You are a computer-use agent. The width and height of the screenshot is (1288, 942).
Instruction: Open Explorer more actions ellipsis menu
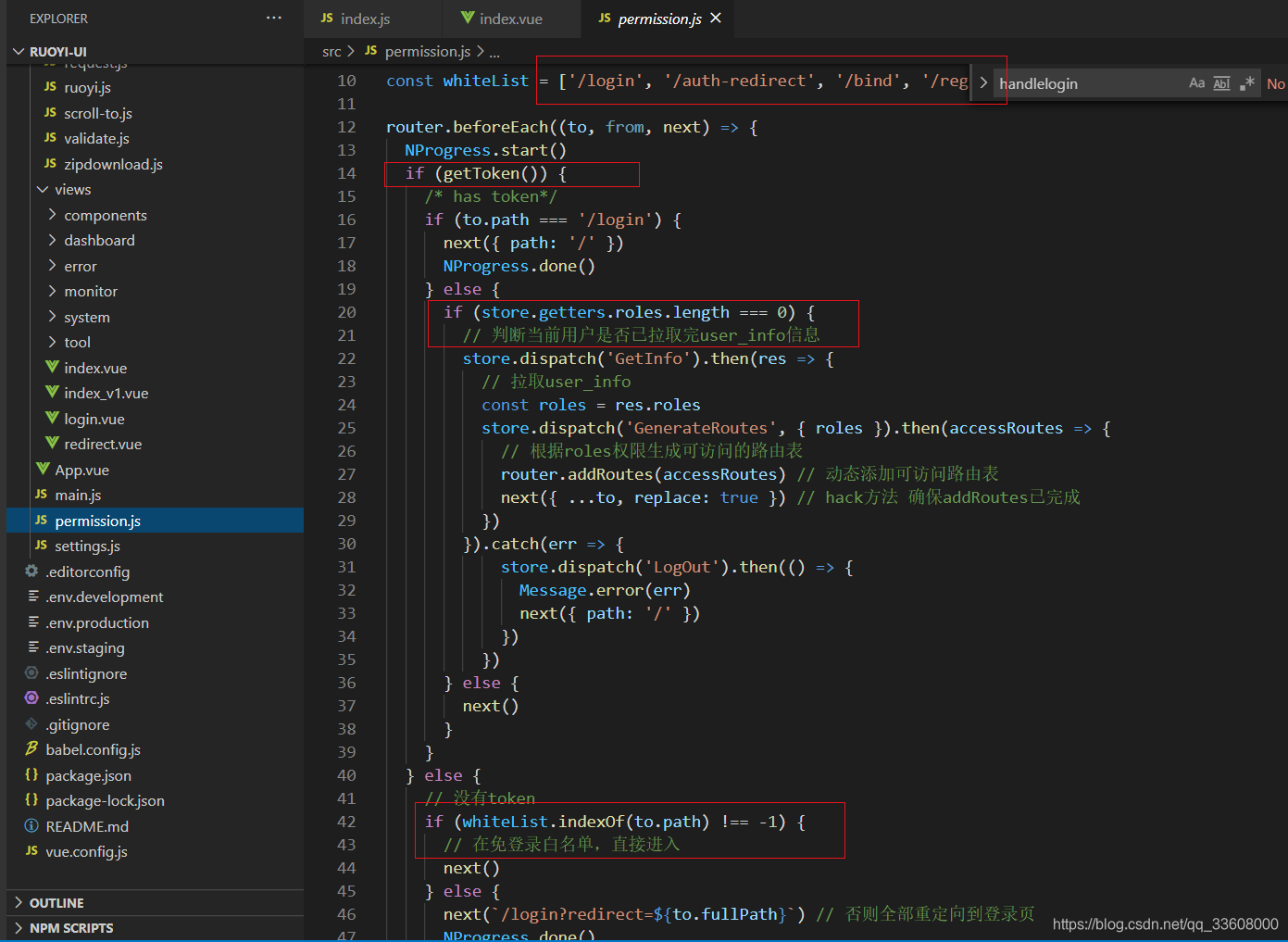tap(273, 19)
